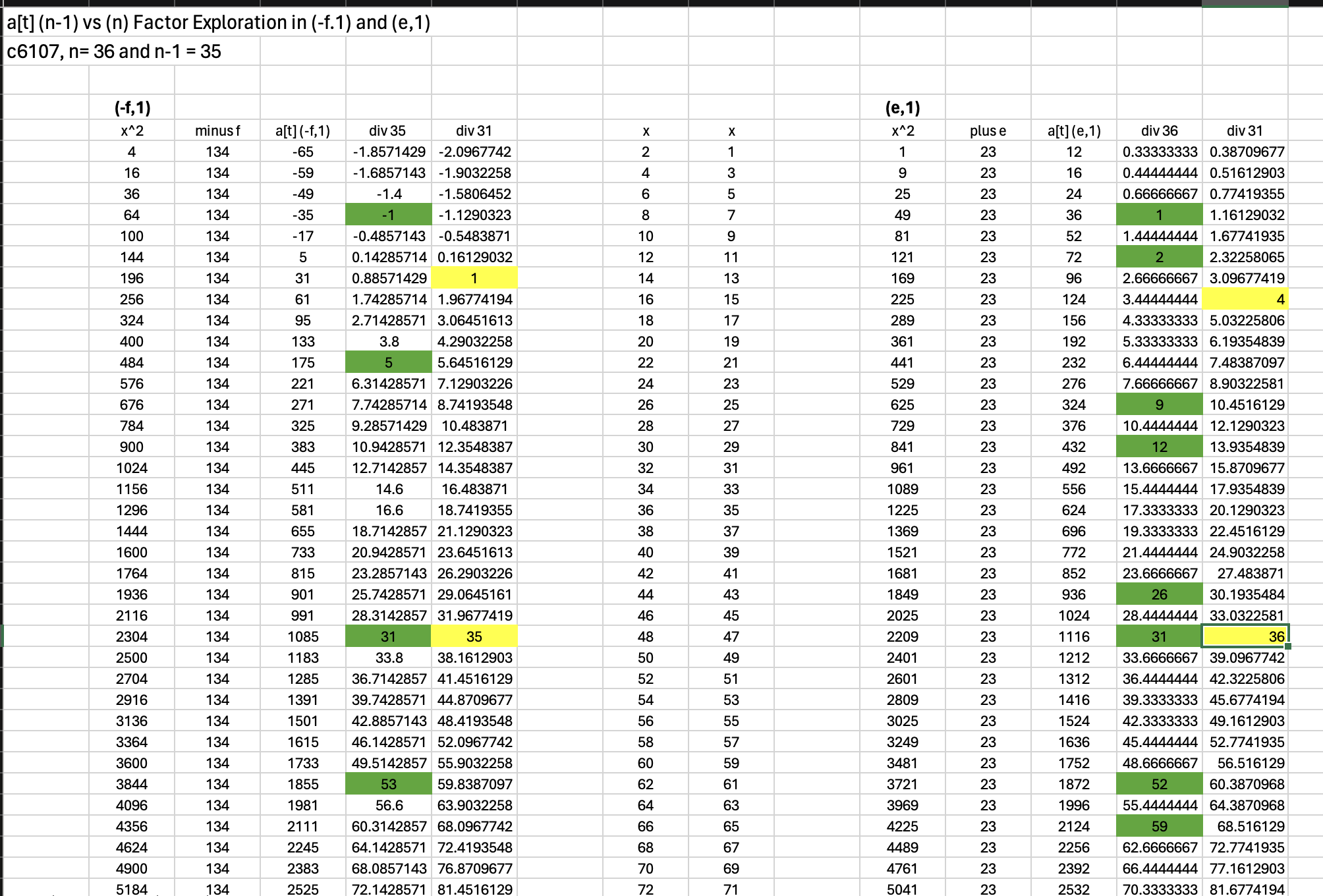Image resolution: width=1323 pixels, height=896 pixels.
Task: Select the cell containing '56.6'
Action: click(389, 805)
